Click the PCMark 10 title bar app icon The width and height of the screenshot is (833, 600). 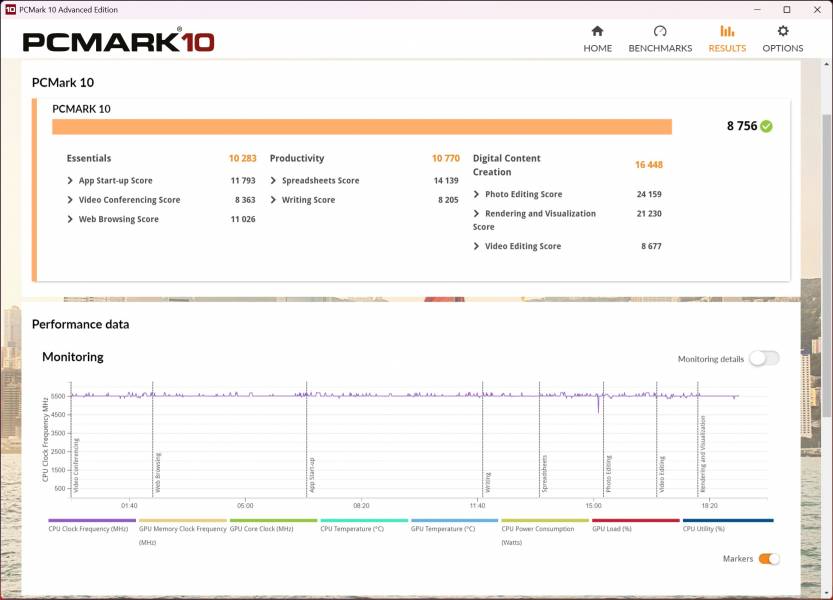point(10,9)
